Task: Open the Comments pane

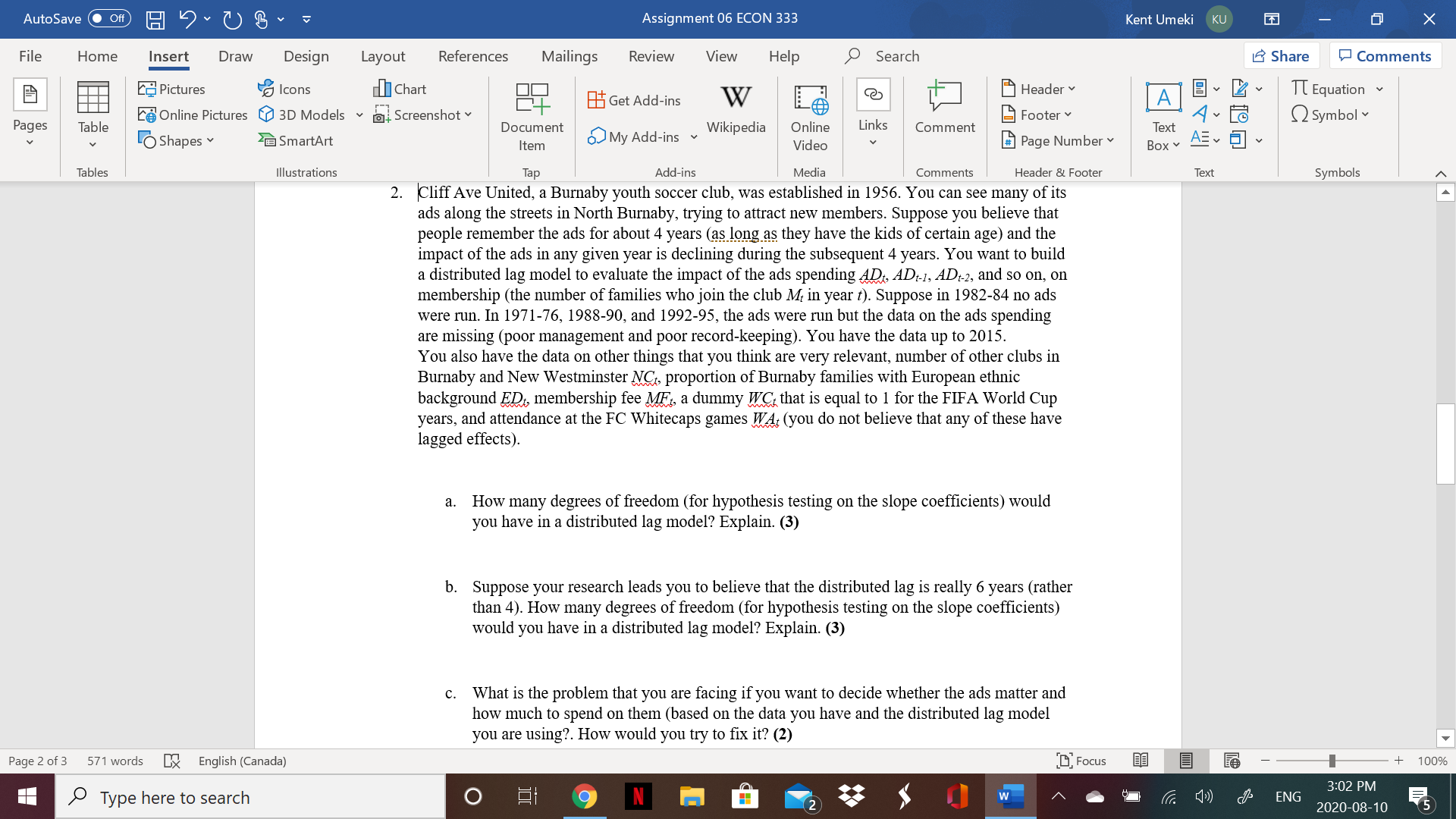Action: [1385, 55]
